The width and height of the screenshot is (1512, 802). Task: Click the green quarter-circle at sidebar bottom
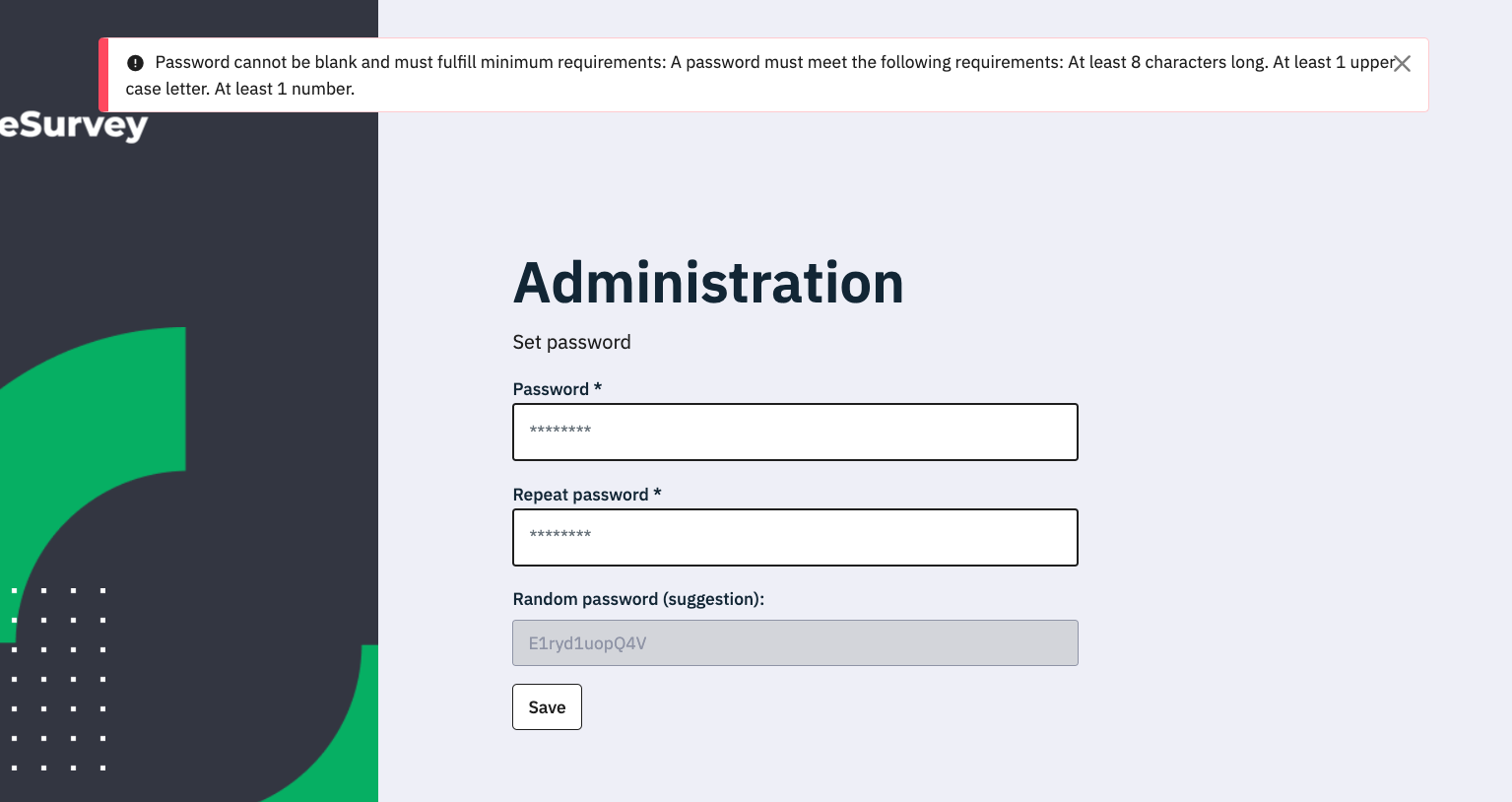[x=335, y=749]
